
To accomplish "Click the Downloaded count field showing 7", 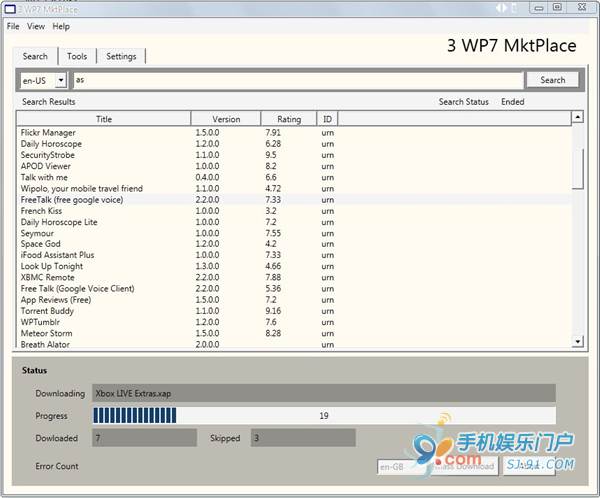I will coord(144,438).
